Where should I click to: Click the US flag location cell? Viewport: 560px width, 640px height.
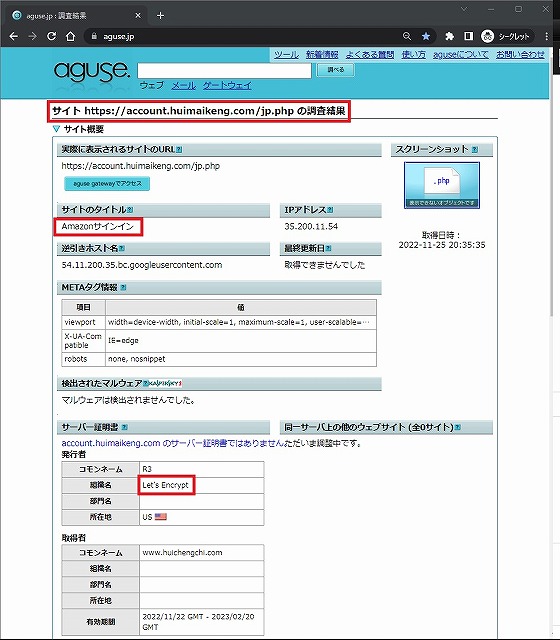click(x=202, y=517)
